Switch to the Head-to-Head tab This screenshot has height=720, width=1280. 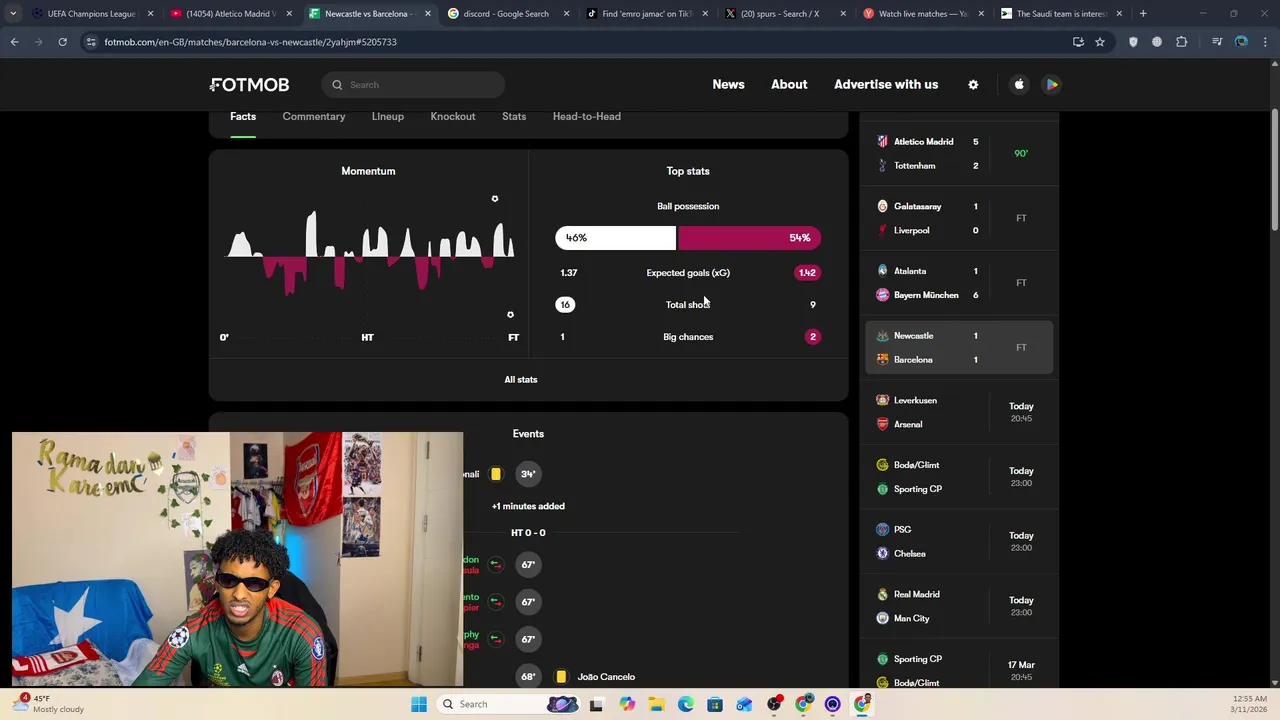click(587, 117)
